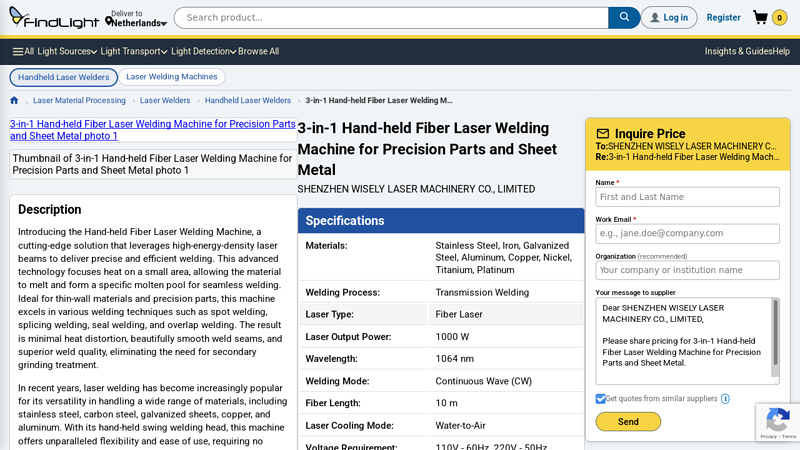
Task: Toggle Get quotes from similar suppliers checkbox
Action: 601,399
